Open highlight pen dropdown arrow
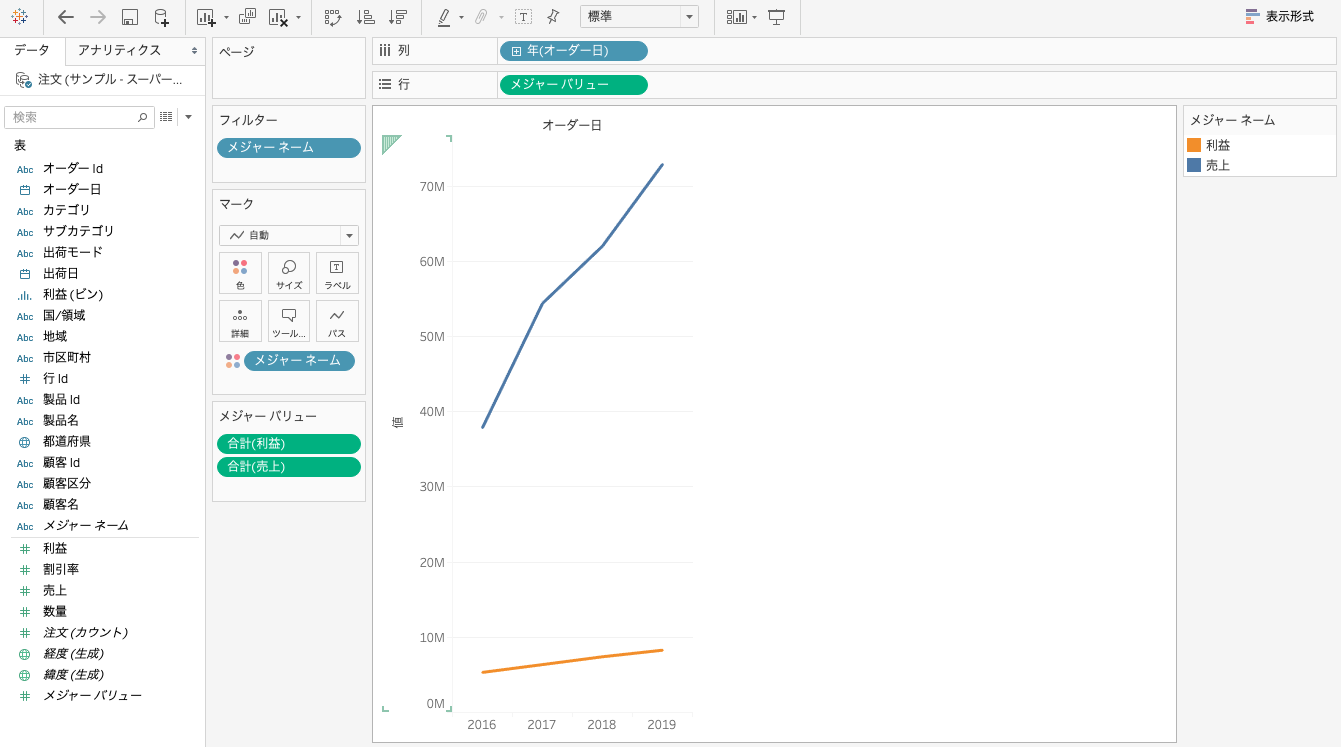1341x747 pixels. pyautogui.click(x=461, y=18)
